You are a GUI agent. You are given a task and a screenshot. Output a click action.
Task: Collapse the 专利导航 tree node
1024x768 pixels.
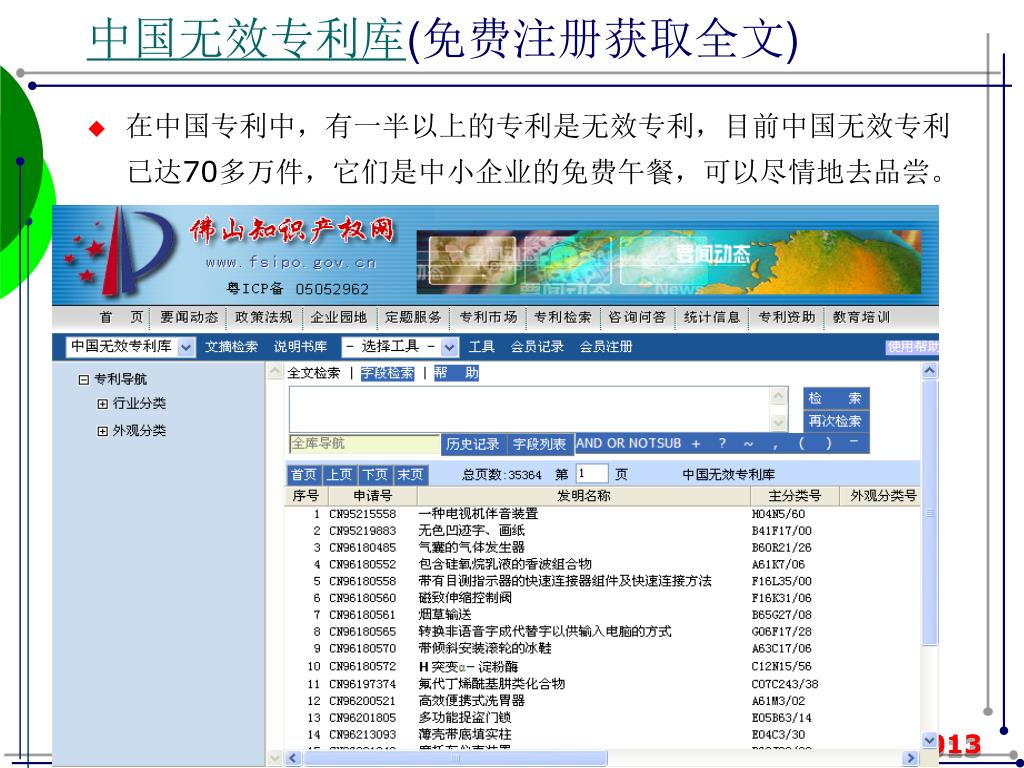84,379
